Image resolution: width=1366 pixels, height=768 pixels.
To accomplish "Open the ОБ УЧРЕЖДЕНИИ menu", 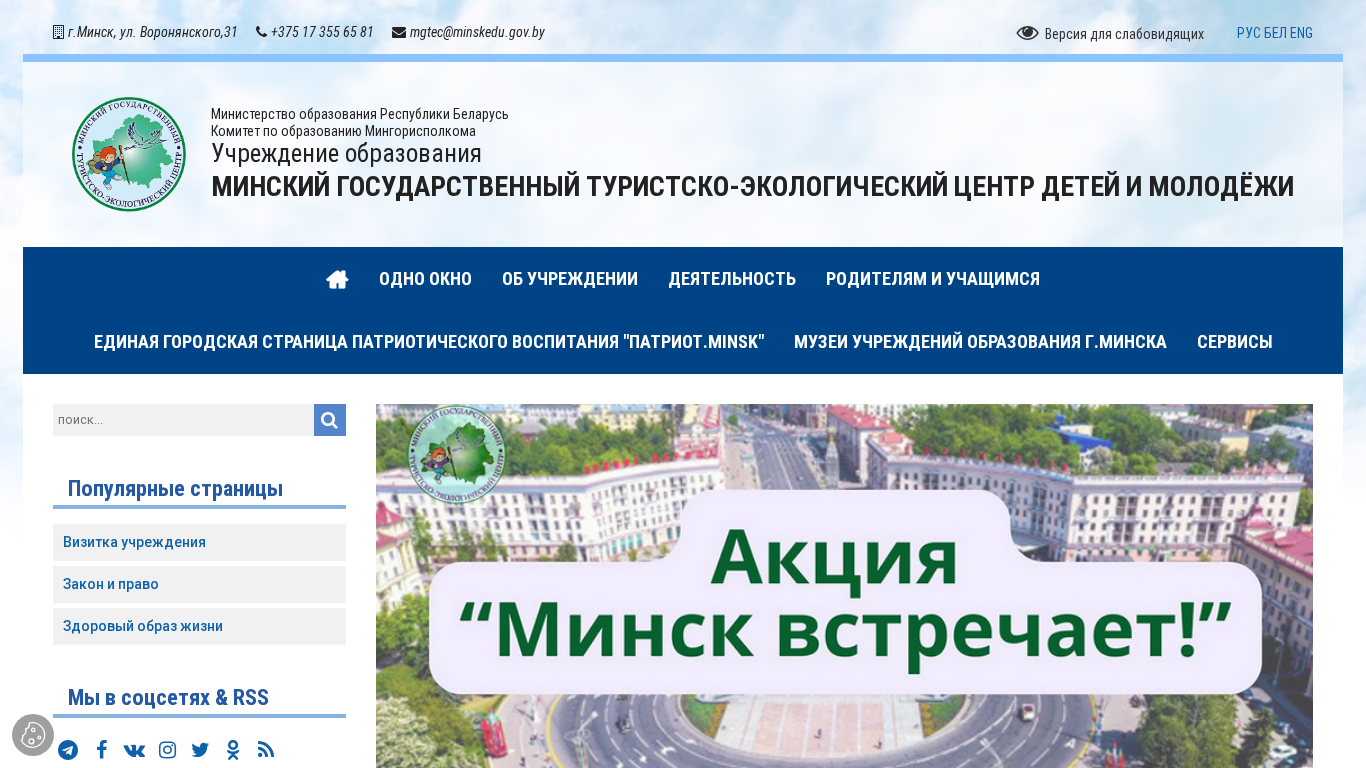I will coord(570,279).
